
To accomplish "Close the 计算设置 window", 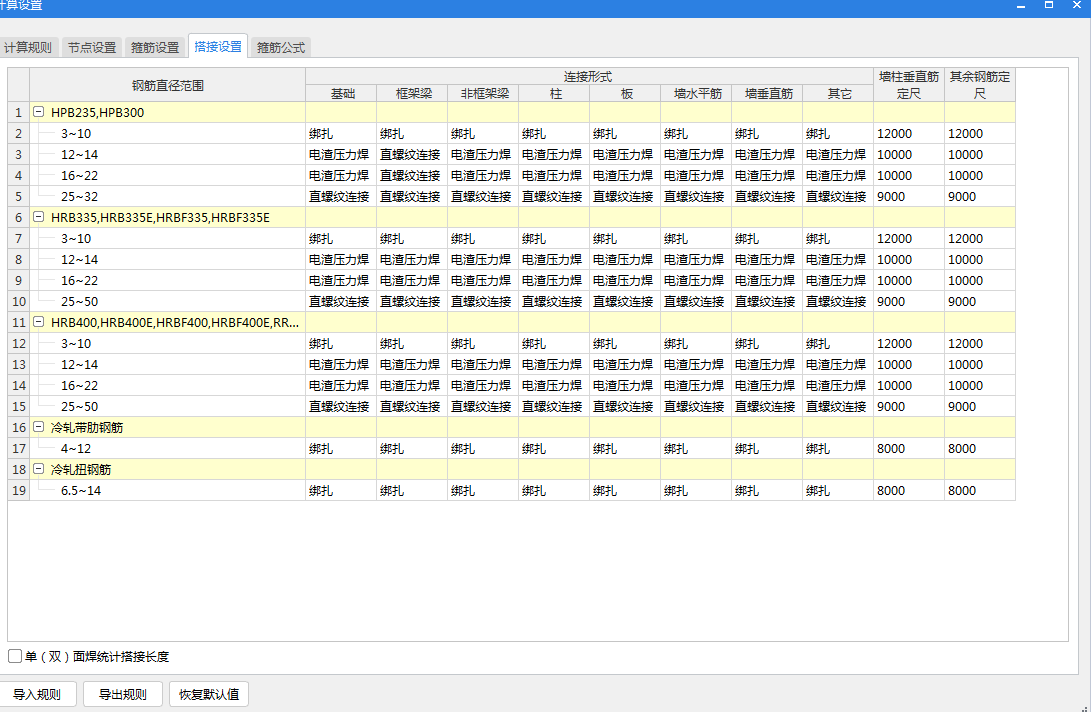I will [x=1077, y=6].
